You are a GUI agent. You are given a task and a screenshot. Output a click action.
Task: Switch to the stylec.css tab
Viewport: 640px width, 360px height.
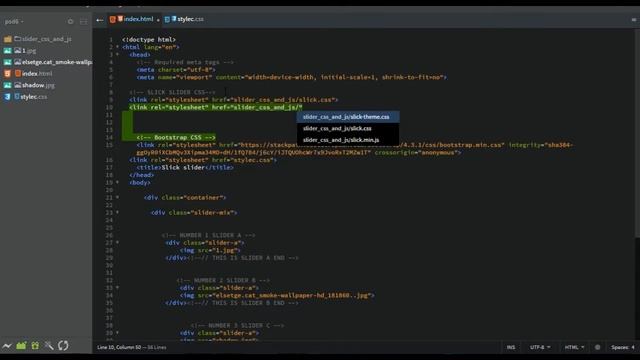coord(190,19)
